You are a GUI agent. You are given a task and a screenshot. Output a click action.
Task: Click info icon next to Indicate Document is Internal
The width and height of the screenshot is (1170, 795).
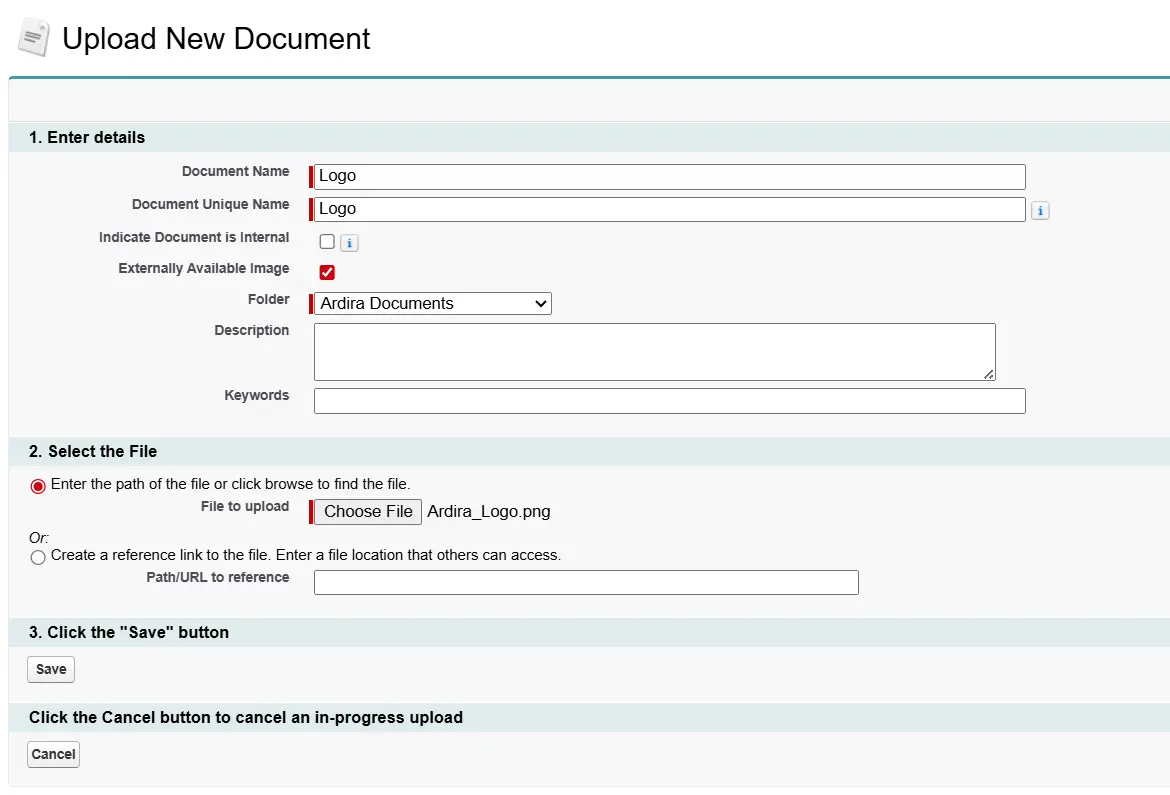tap(348, 242)
